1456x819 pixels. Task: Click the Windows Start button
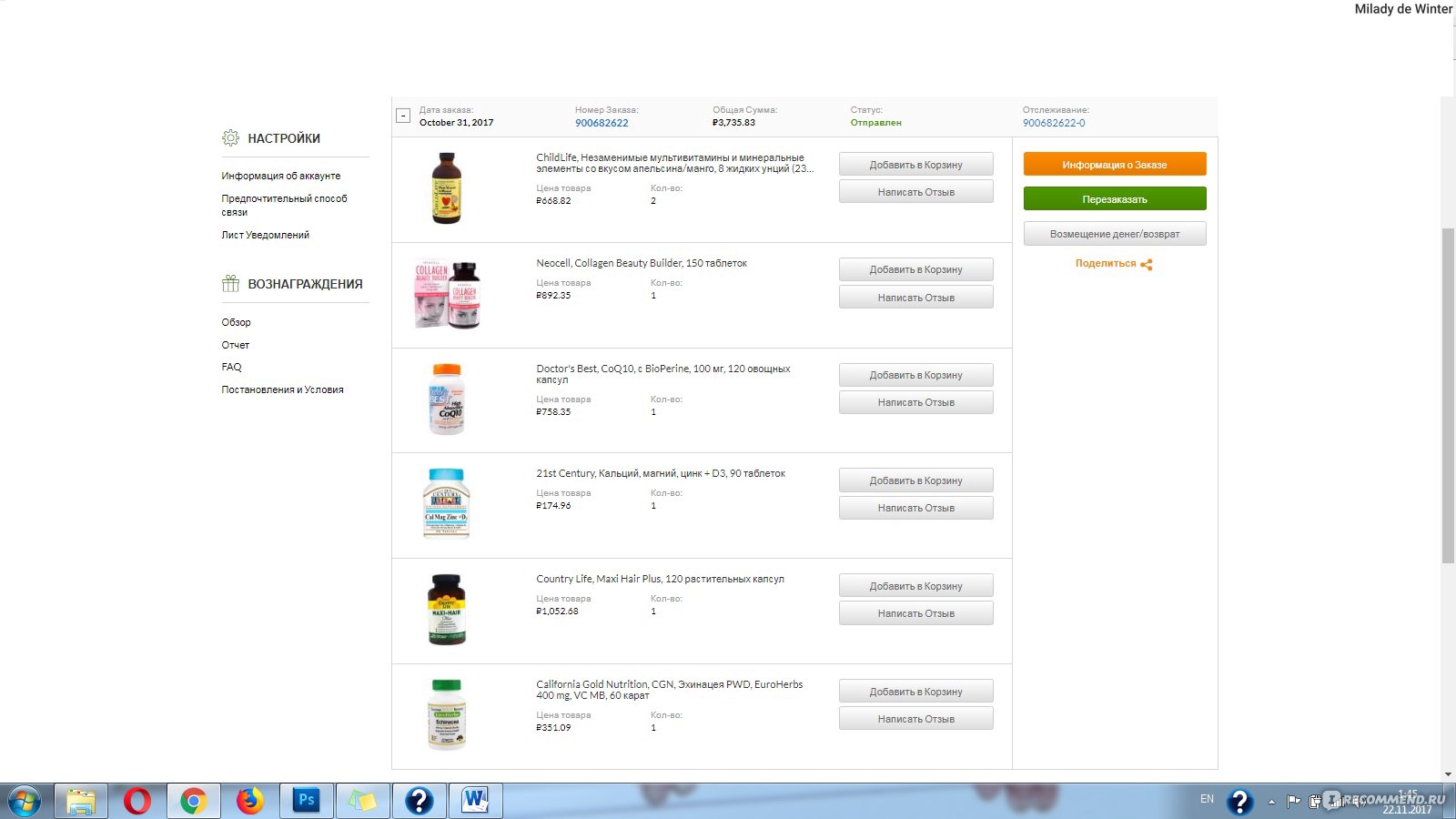tap(25, 802)
